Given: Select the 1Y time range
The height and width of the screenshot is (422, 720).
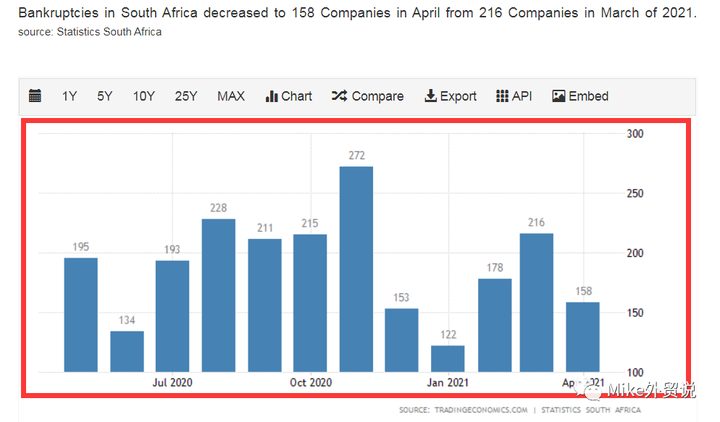Looking at the screenshot, I should point(69,96).
